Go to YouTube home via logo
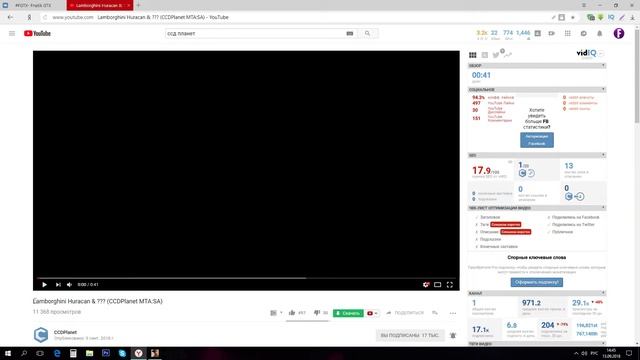 pyautogui.click(x=37, y=33)
